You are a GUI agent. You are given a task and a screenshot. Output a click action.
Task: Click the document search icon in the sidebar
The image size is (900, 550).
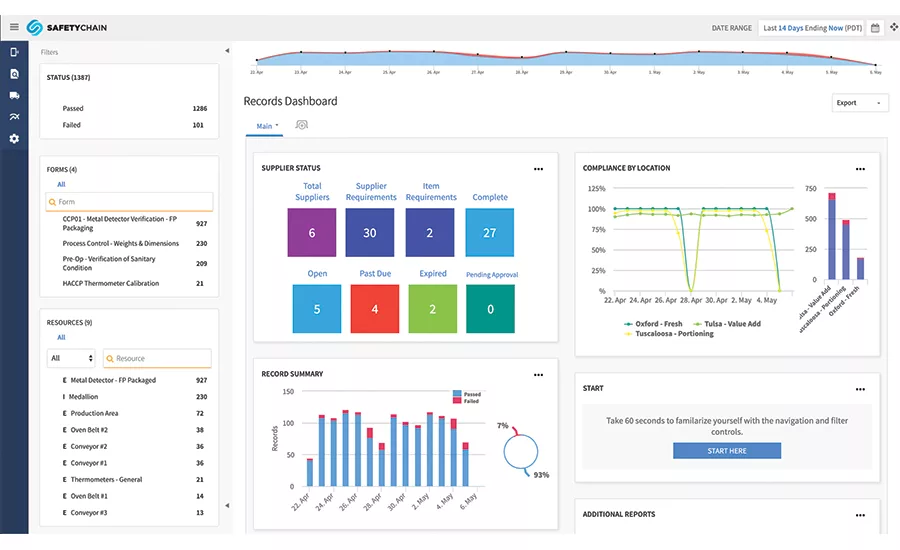[14, 73]
